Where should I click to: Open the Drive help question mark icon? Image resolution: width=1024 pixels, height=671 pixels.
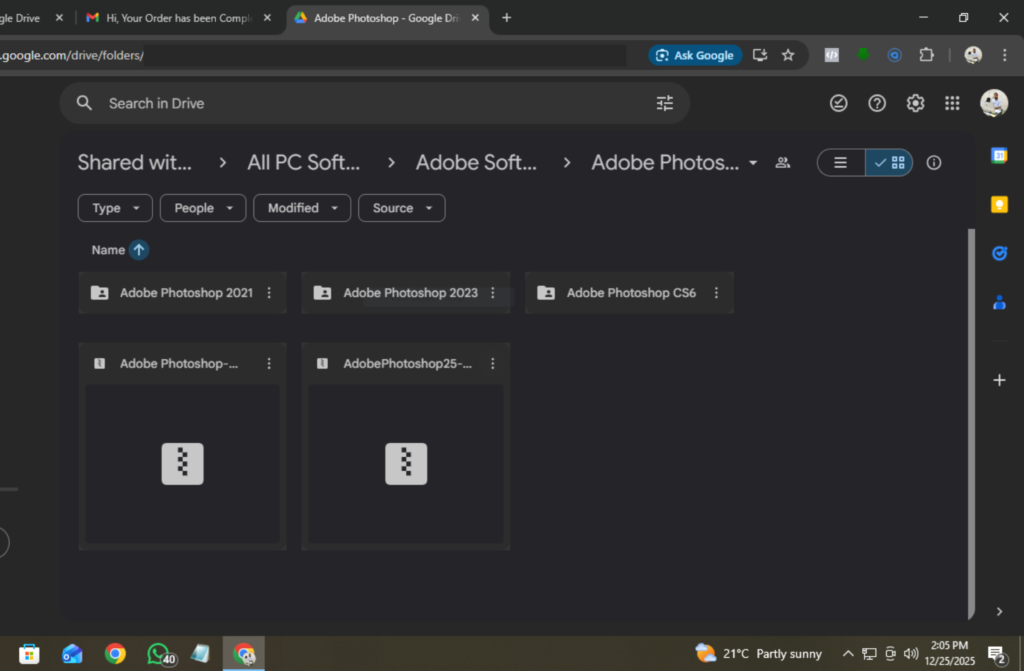[877, 103]
